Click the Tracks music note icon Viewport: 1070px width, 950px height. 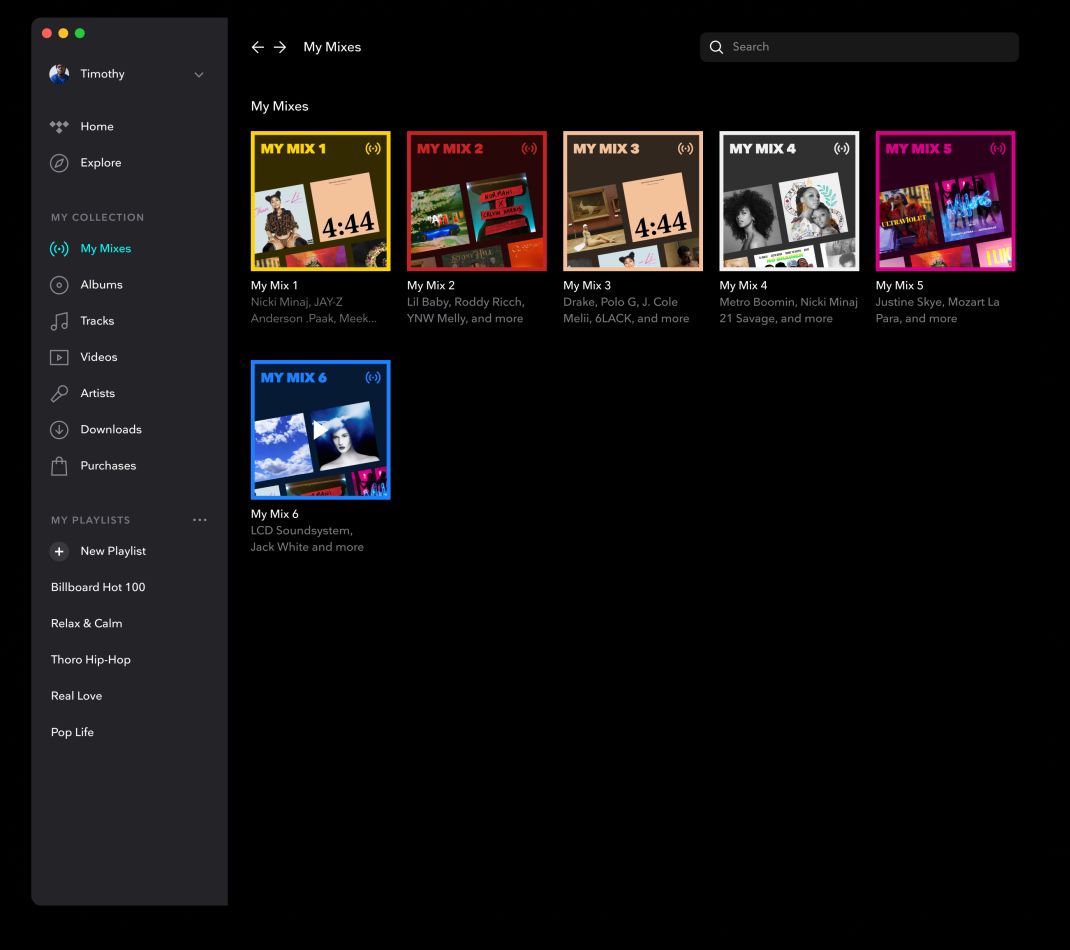[59, 321]
